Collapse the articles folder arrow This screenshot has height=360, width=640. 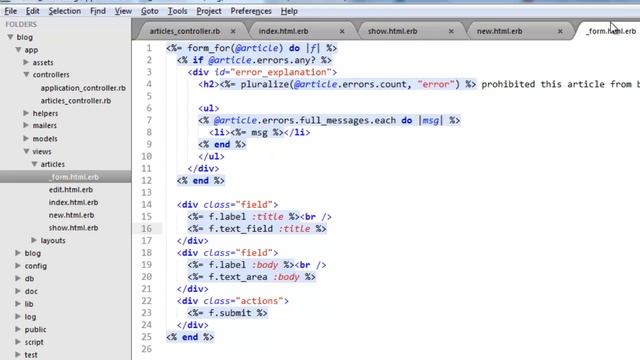34,164
